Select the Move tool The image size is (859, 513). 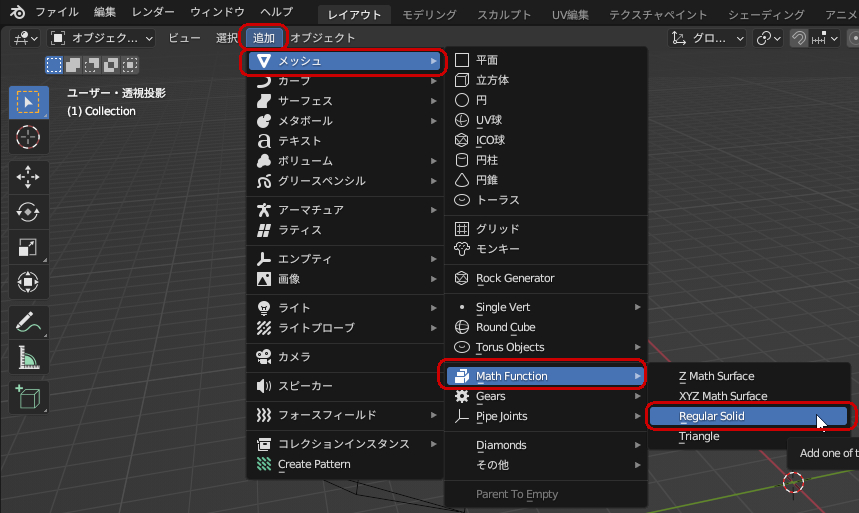[x=28, y=177]
